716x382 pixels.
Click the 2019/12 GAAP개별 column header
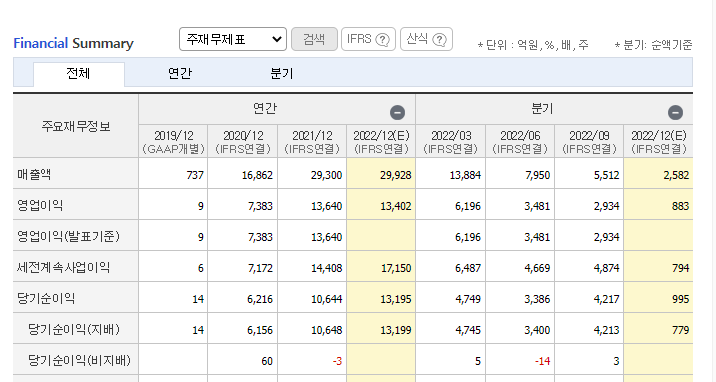pyautogui.click(x=174, y=141)
